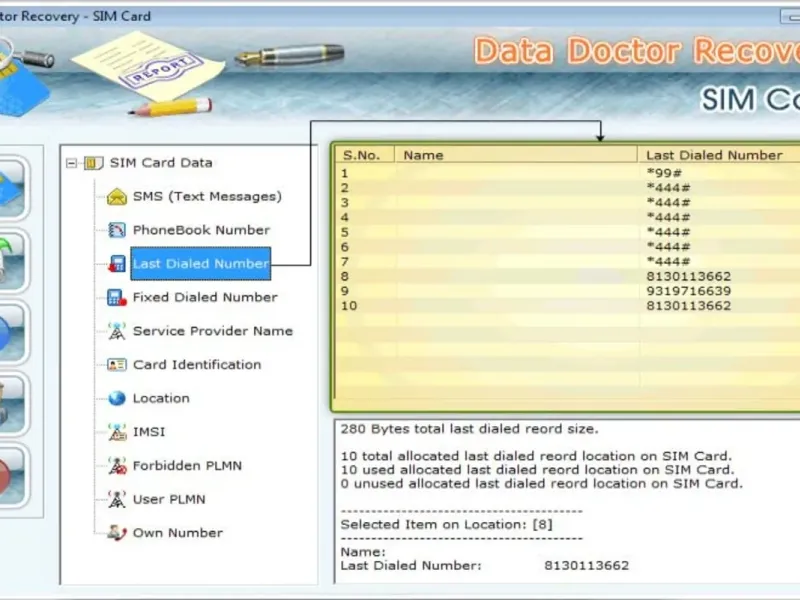Click second sidebar button with green arrow
Image resolution: width=800 pixels, height=600 pixels.
point(13,260)
